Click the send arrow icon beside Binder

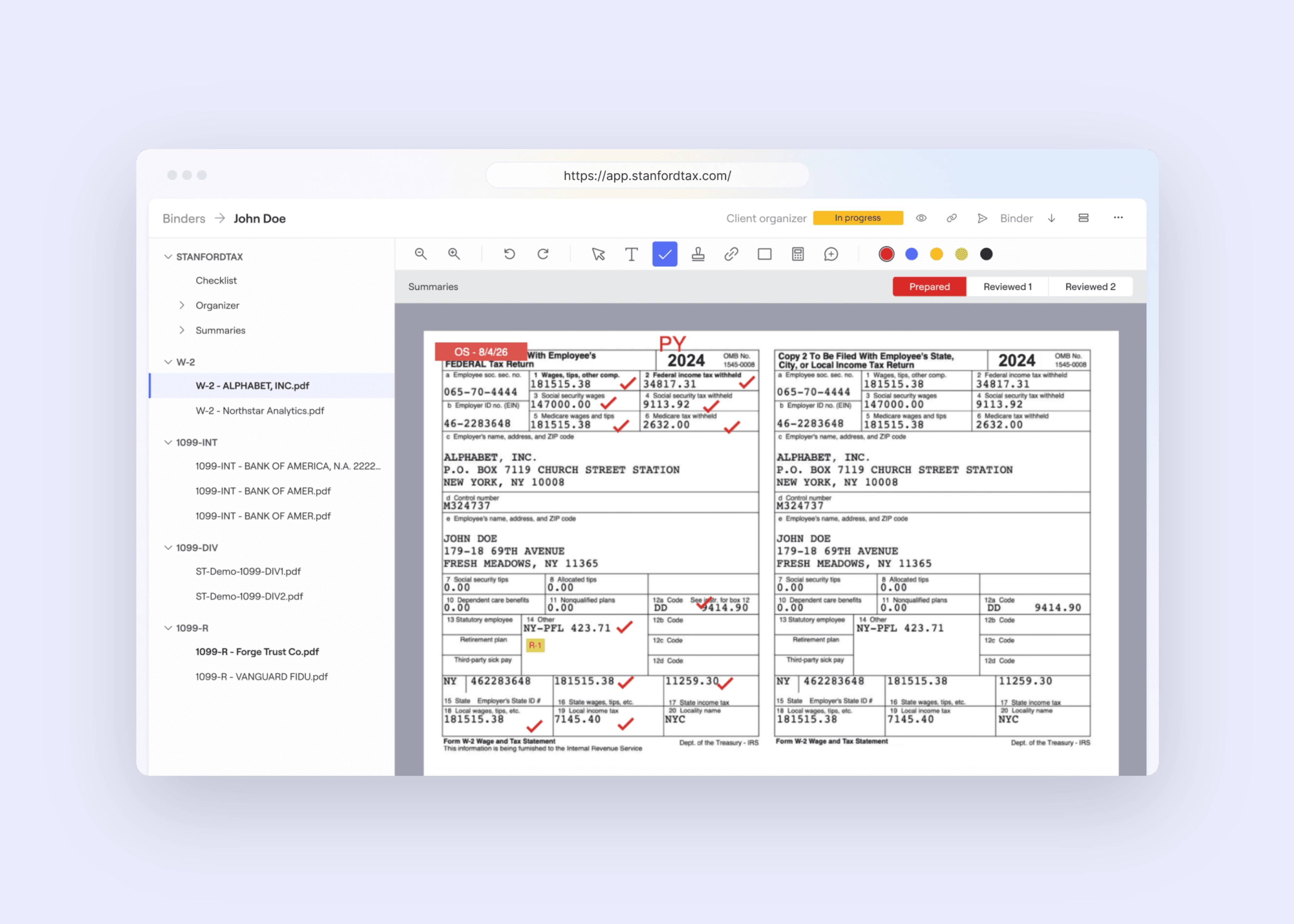pyautogui.click(x=982, y=218)
